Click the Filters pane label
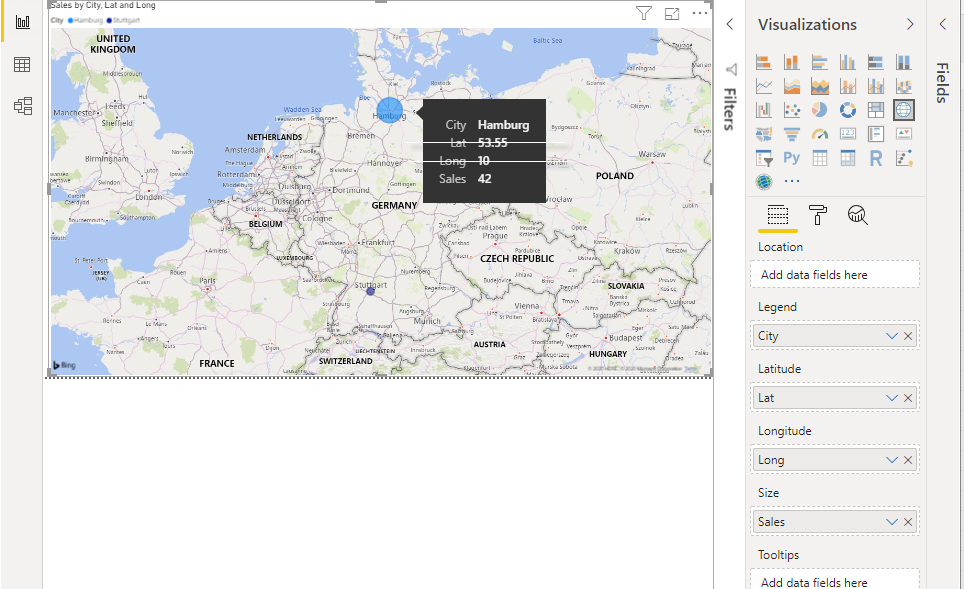This screenshot has height=589, width=964. point(730,109)
